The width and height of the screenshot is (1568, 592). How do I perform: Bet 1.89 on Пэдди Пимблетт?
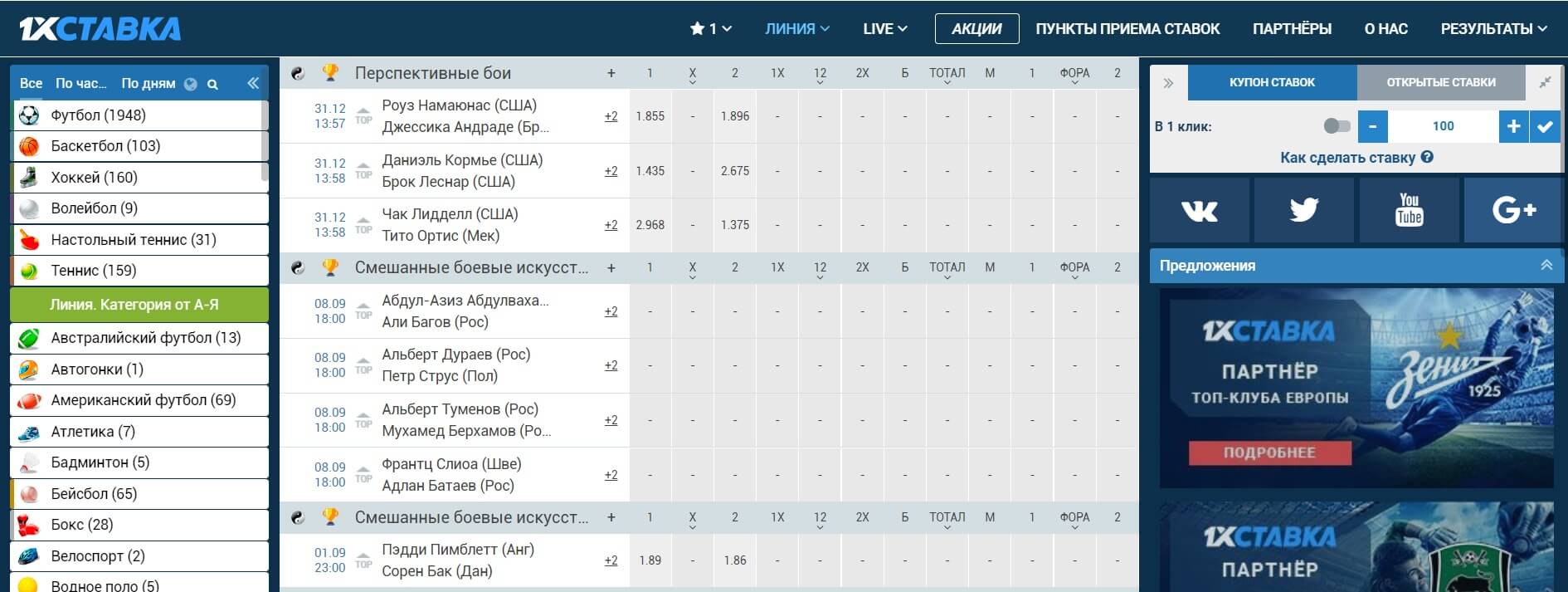pyautogui.click(x=650, y=560)
